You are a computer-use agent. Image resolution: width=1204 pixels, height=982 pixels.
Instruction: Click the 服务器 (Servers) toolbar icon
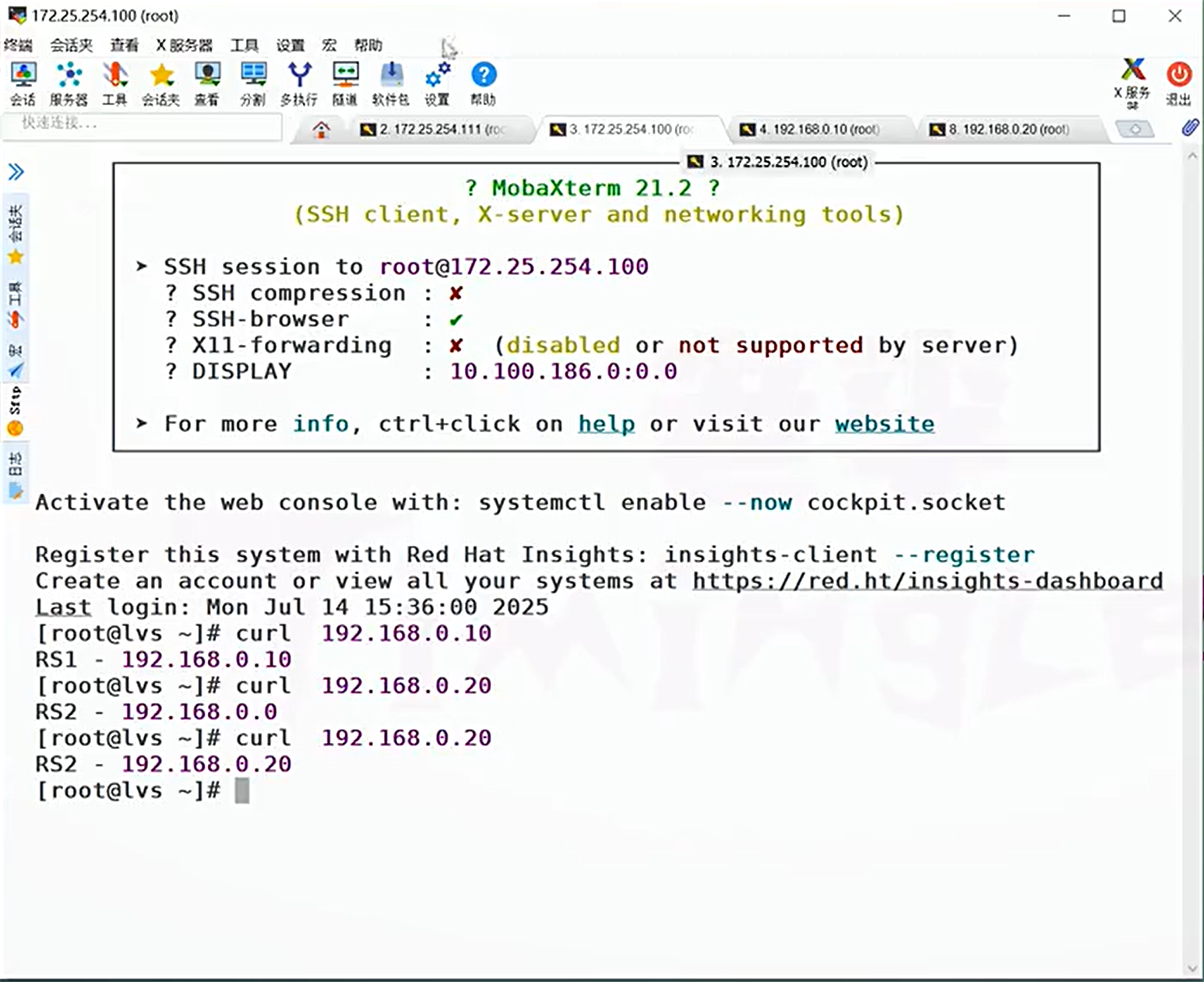pyautogui.click(x=69, y=83)
